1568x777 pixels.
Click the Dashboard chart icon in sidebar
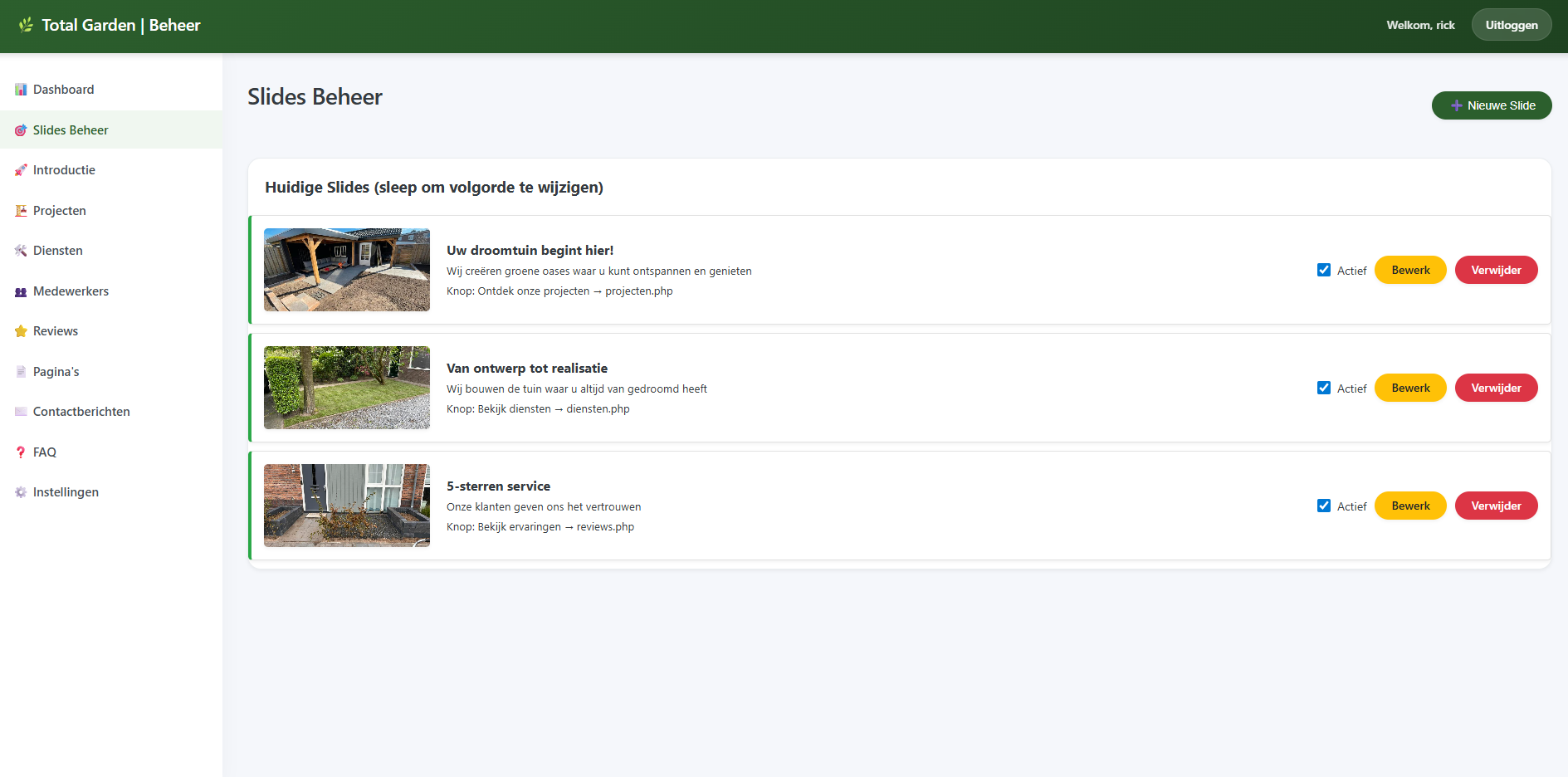21,90
